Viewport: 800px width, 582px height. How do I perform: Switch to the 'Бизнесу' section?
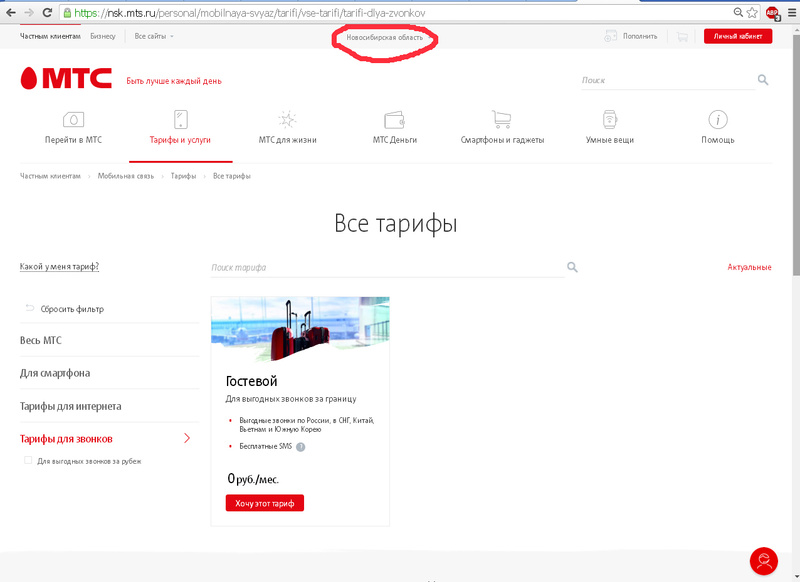coord(102,36)
